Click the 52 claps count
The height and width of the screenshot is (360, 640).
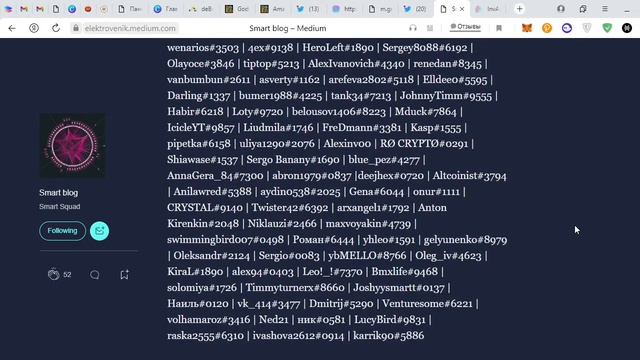coord(67,275)
